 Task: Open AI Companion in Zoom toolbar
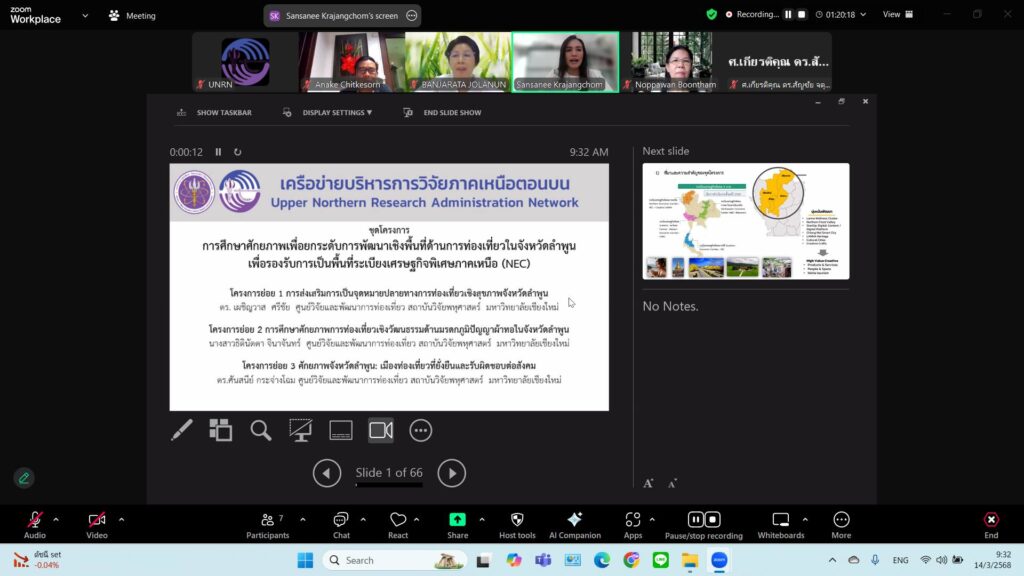[x=574, y=524]
